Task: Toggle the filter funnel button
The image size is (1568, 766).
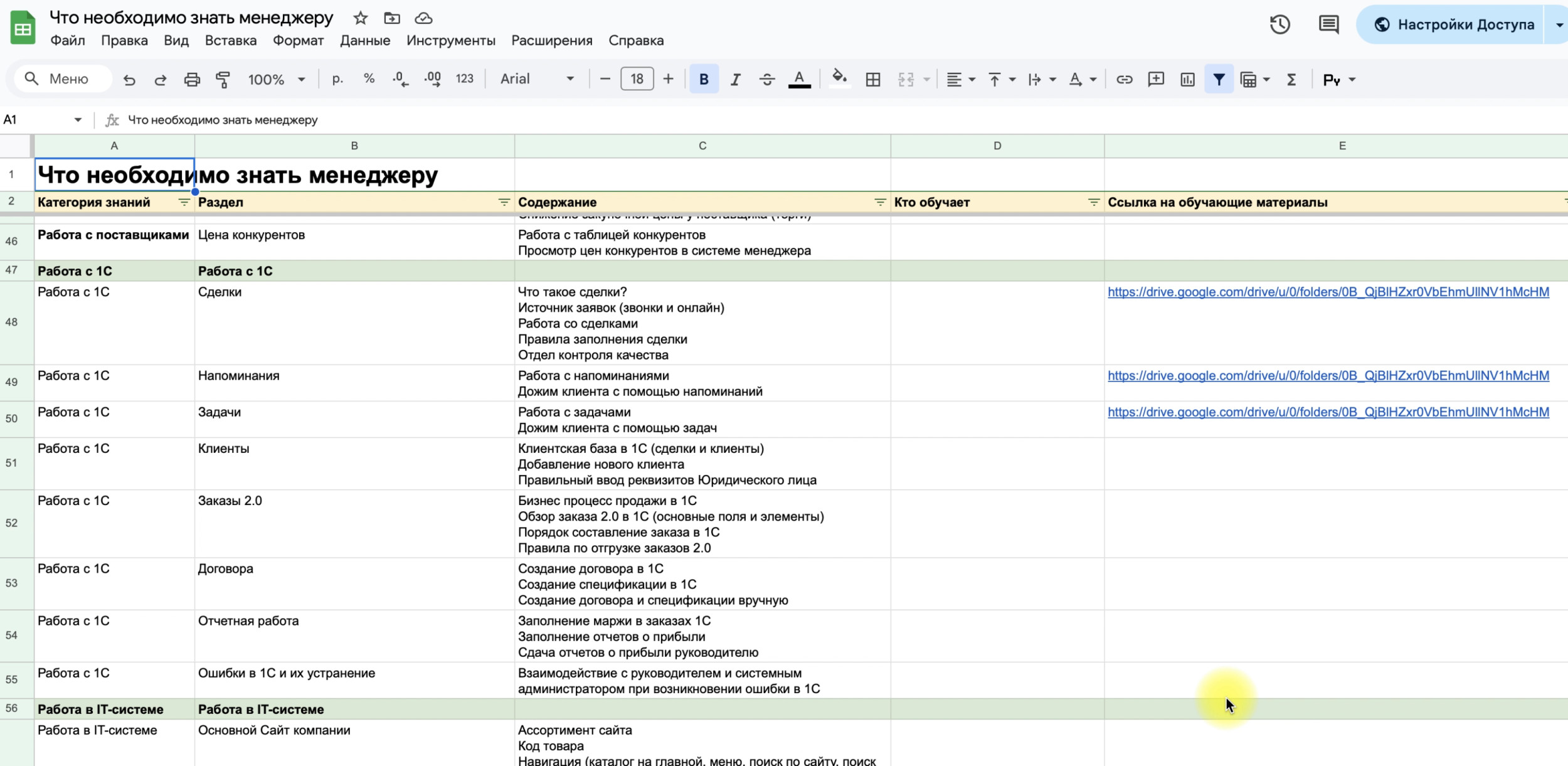Action: 1219,80
